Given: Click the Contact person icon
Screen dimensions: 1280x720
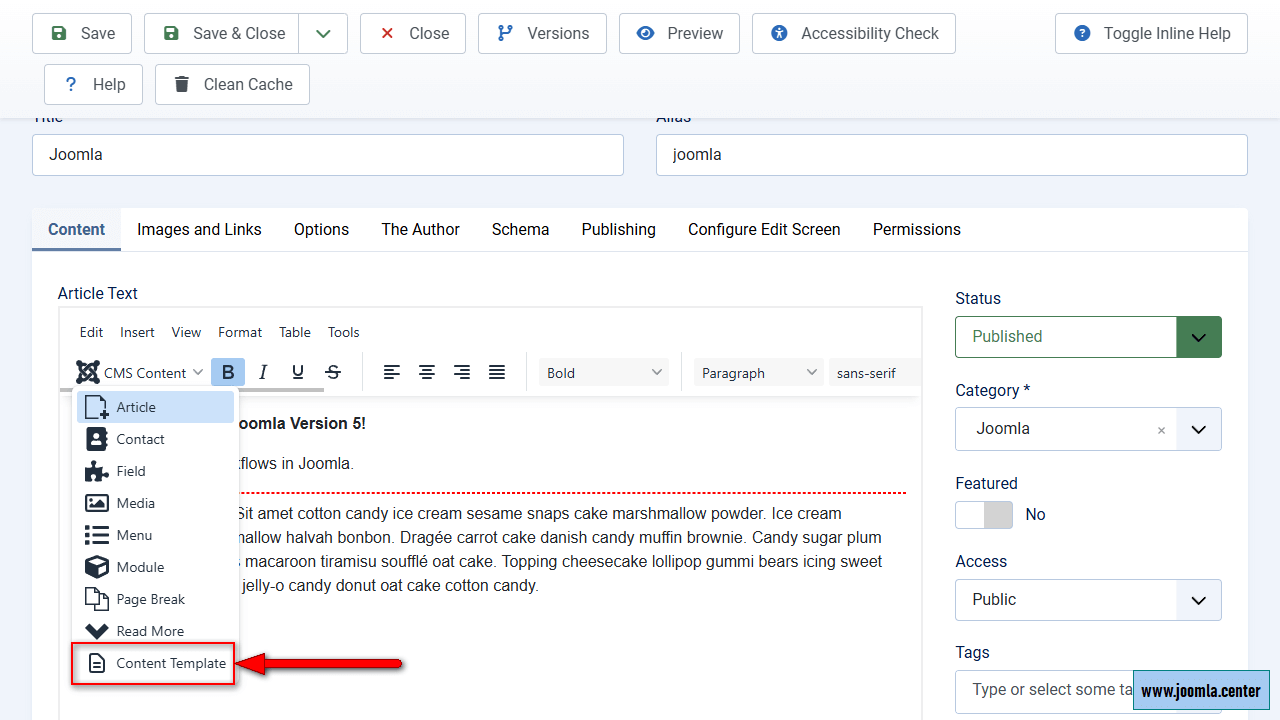Looking at the screenshot, I should [96, 439].
